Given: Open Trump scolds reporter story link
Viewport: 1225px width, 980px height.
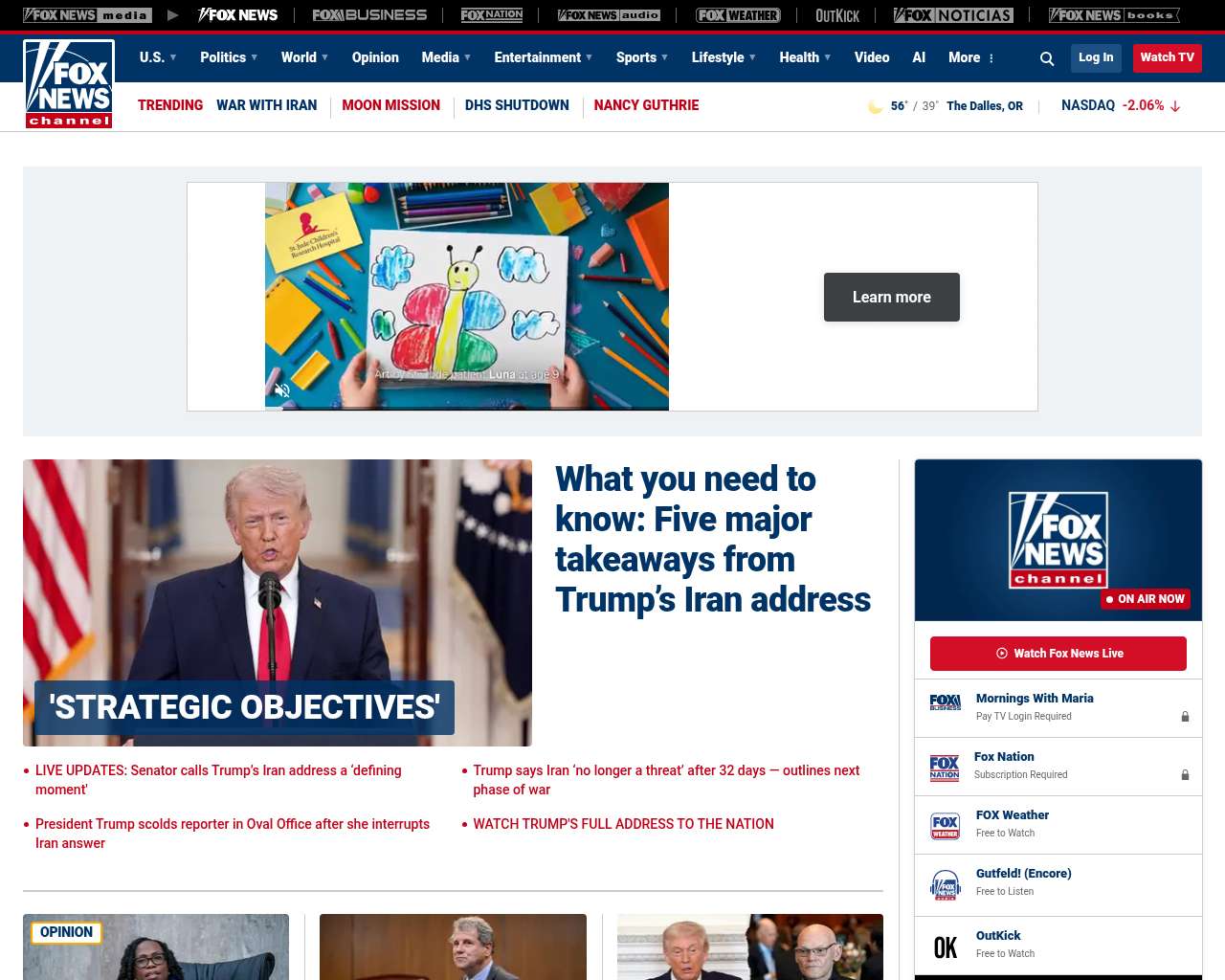Looking at the screenshot, I should [233, 834].
